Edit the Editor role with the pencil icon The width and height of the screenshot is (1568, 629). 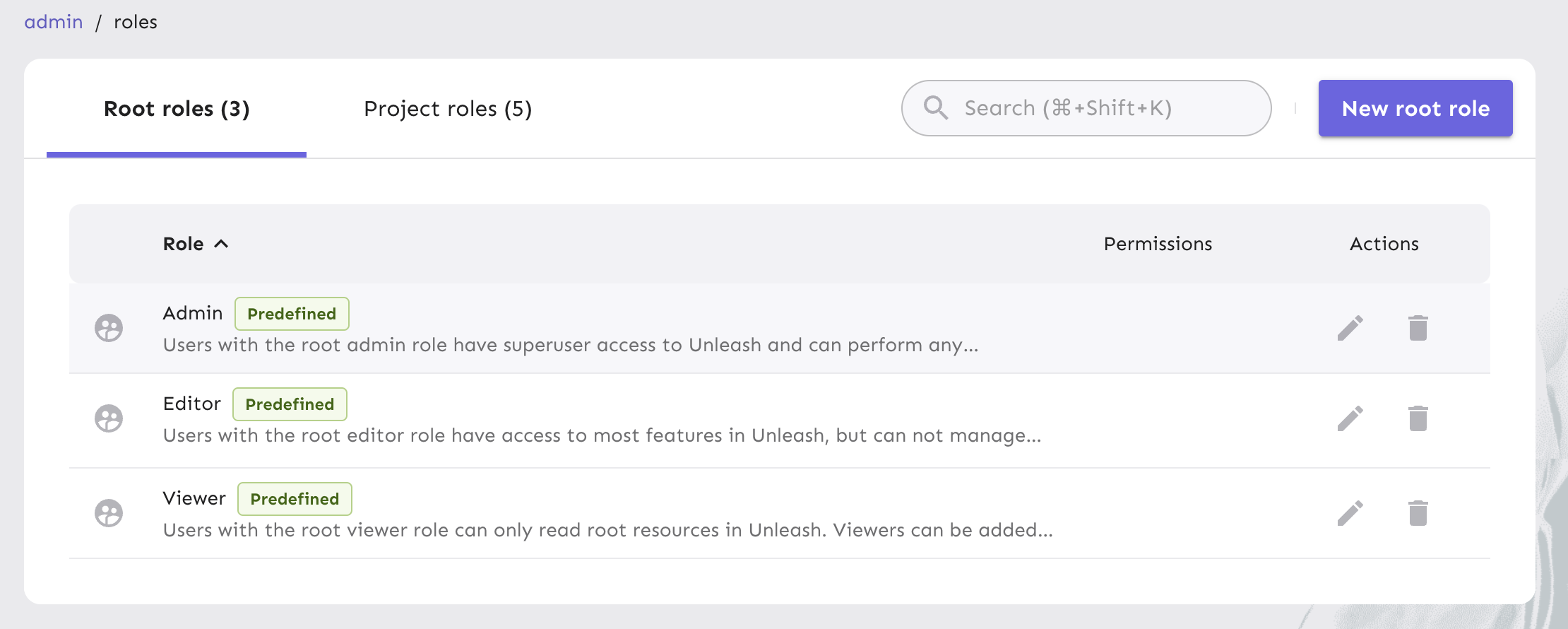[1350, 418]
